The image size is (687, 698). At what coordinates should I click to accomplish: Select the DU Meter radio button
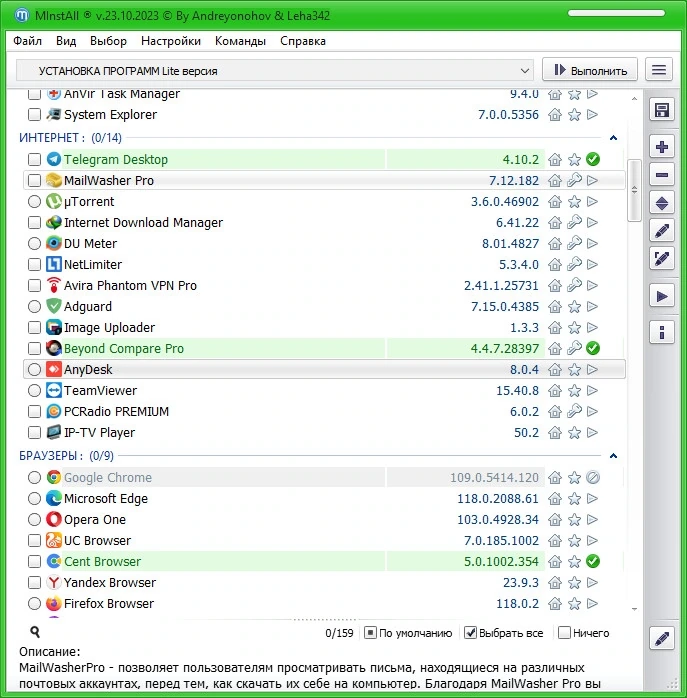pos(34,243)
